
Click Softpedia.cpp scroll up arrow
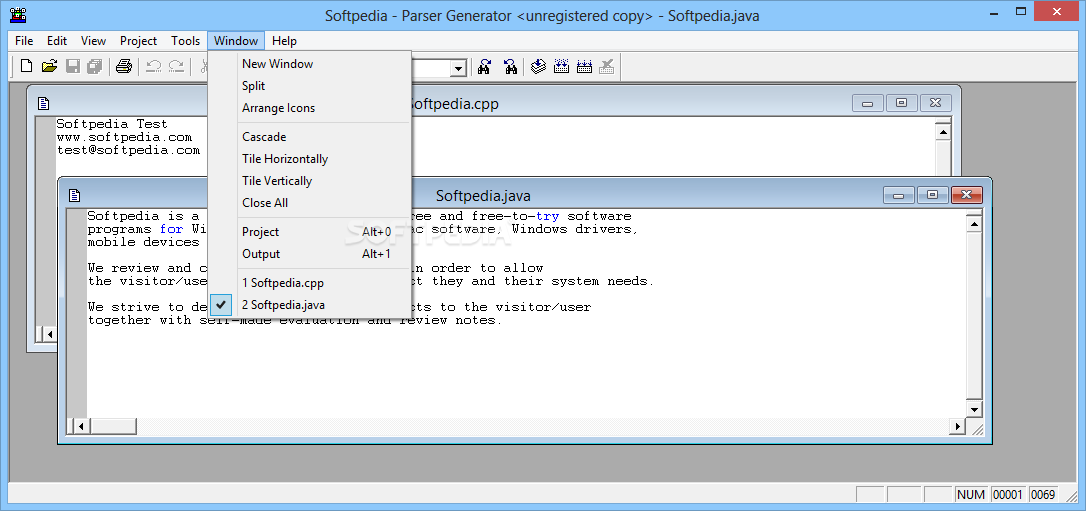[x=943, y=132]
